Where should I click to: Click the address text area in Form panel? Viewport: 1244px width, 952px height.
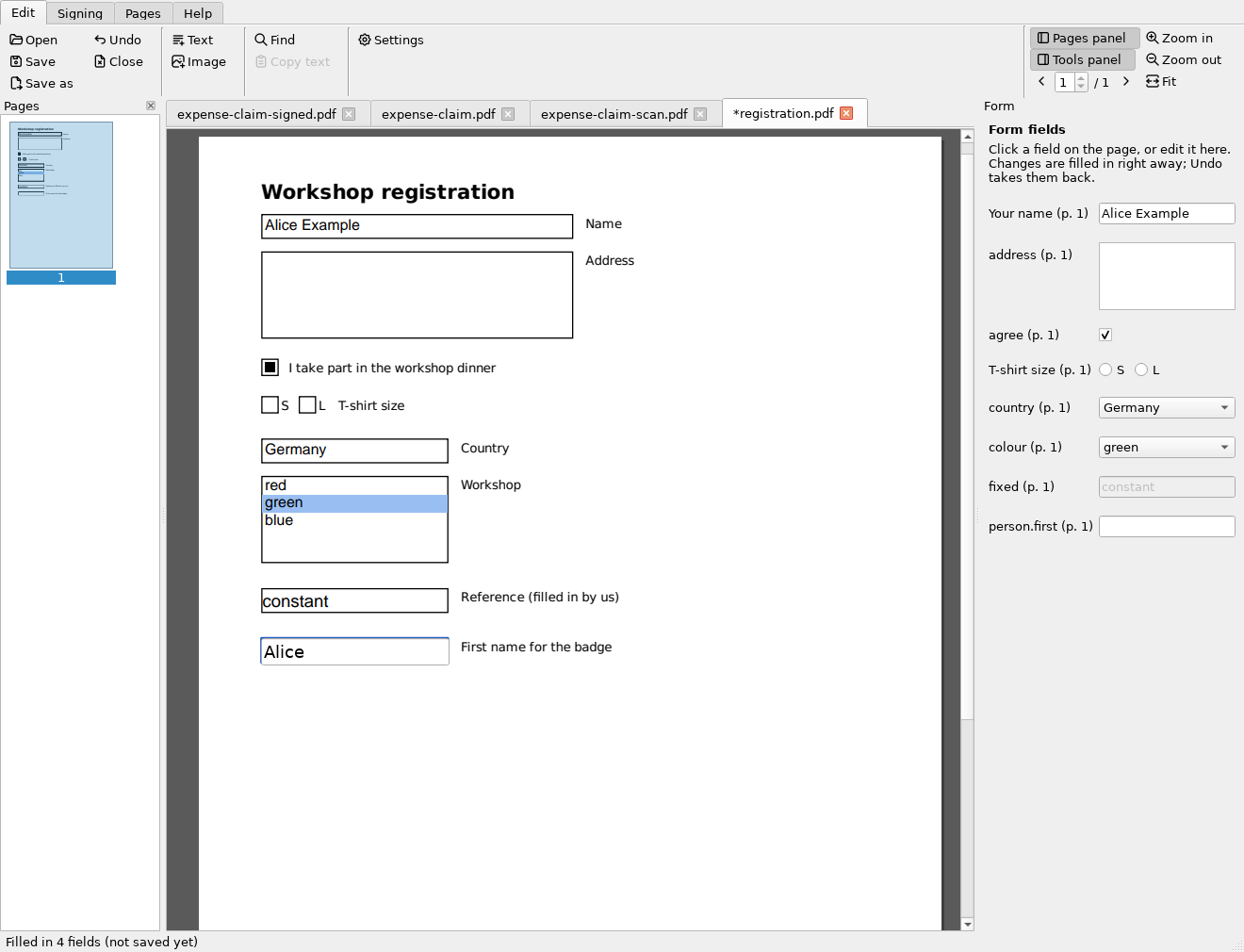click(1167, 276)
